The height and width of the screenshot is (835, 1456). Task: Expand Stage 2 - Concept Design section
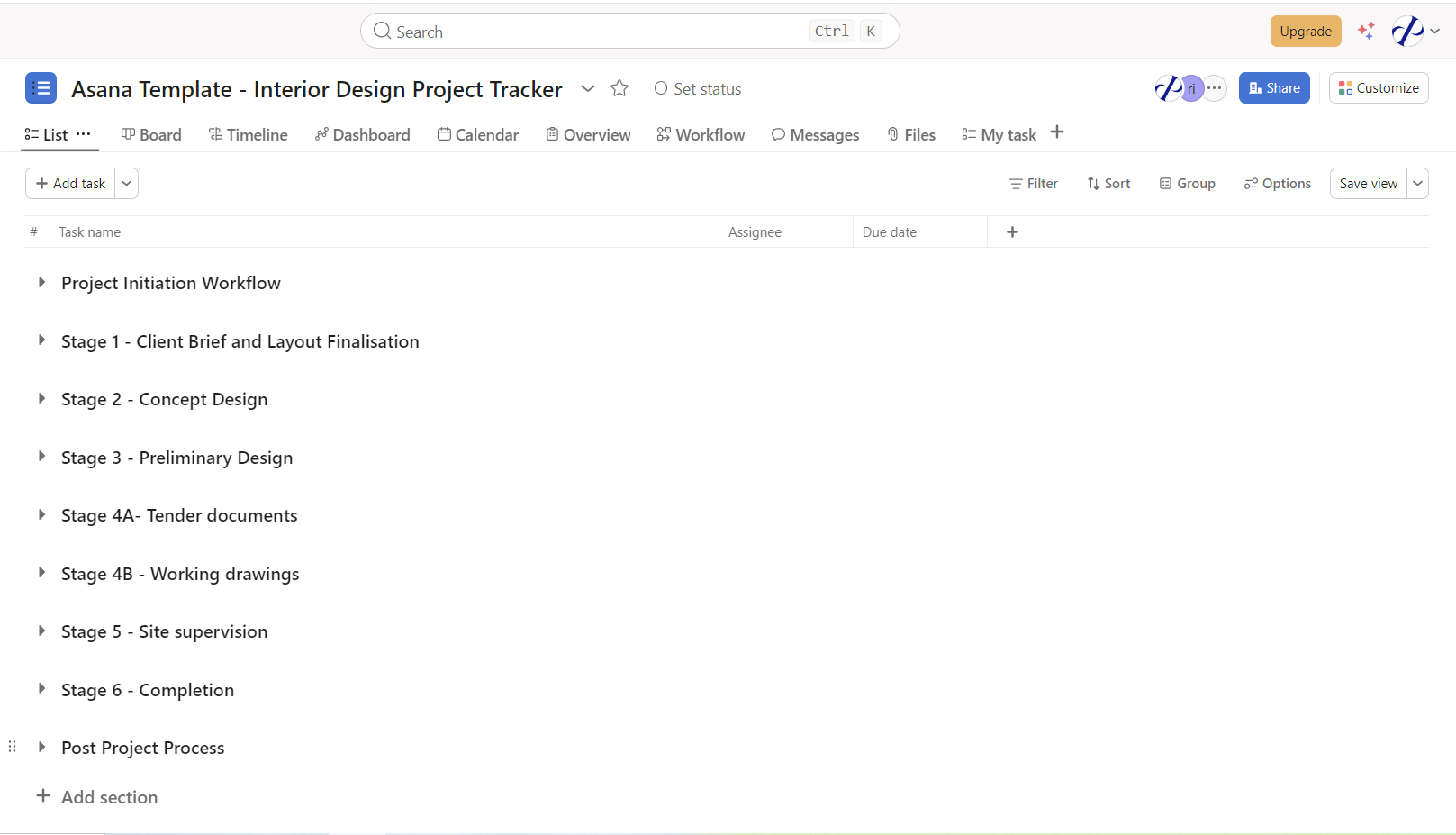pyautogui.click(x=41, y=399)
